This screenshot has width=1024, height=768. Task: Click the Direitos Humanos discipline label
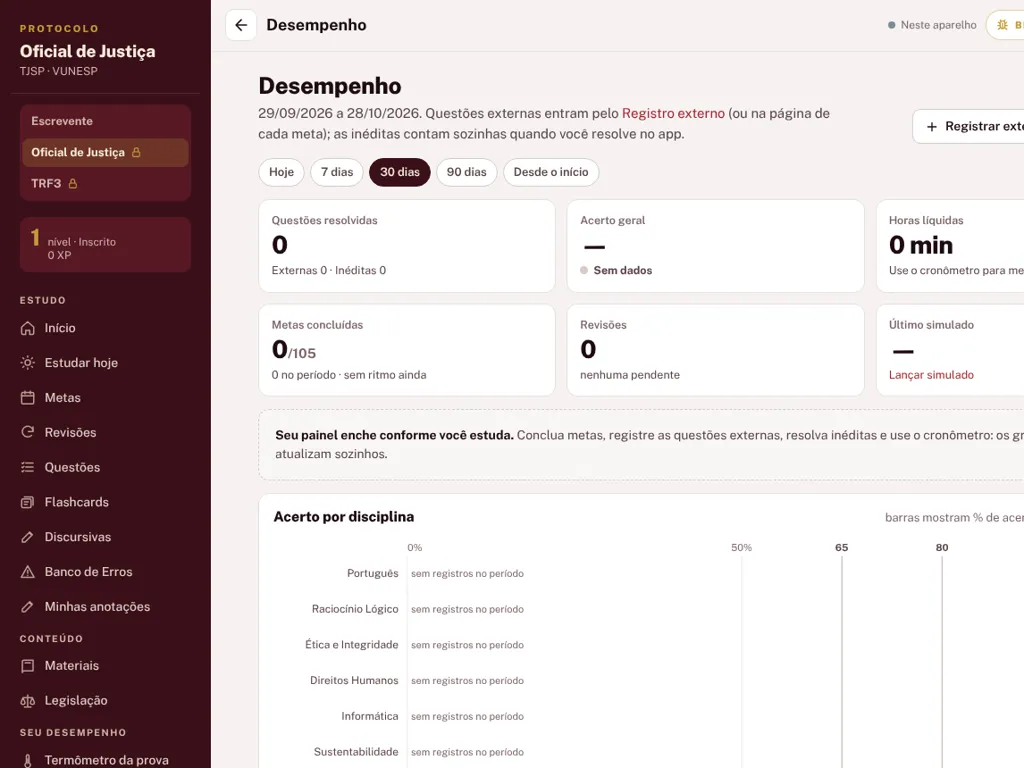point(354,680)
